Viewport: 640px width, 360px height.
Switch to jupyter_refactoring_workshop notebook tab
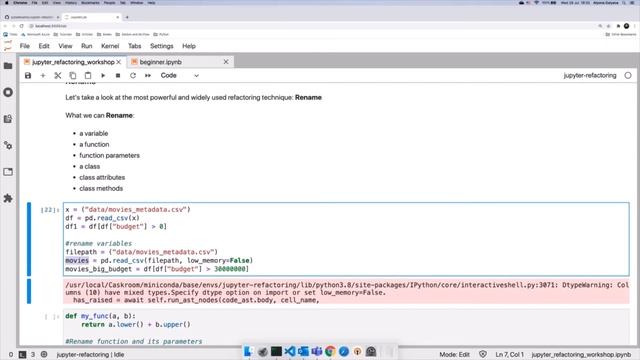click(73, 62)
